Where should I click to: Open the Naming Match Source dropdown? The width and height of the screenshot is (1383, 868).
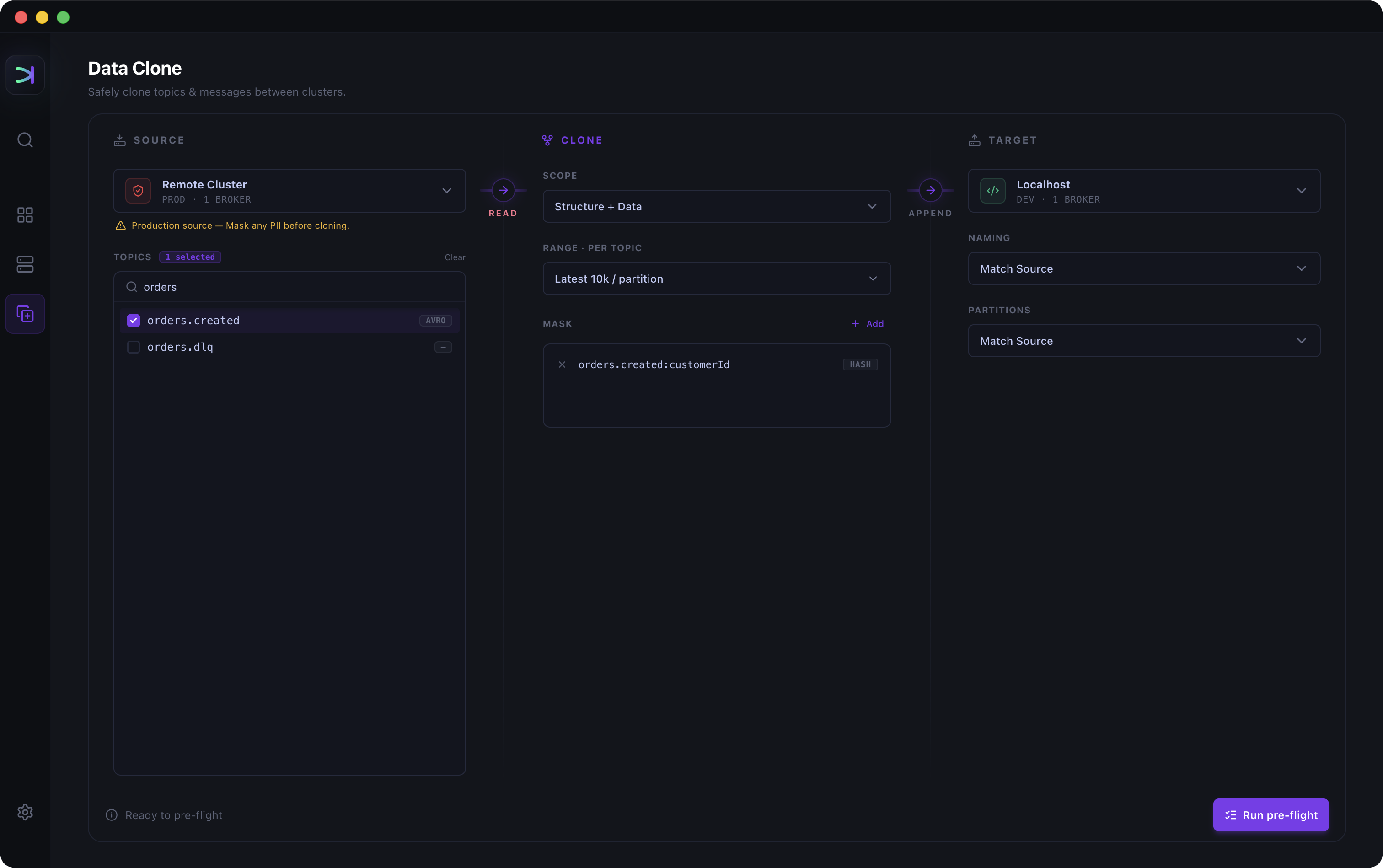click(1144, 268)
